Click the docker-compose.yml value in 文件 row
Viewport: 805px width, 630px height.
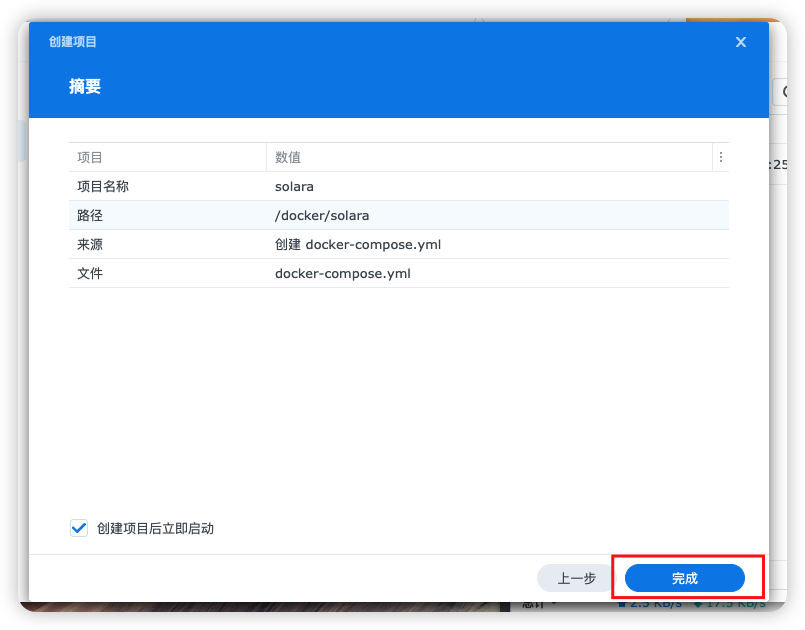click(x=343, y=273)
